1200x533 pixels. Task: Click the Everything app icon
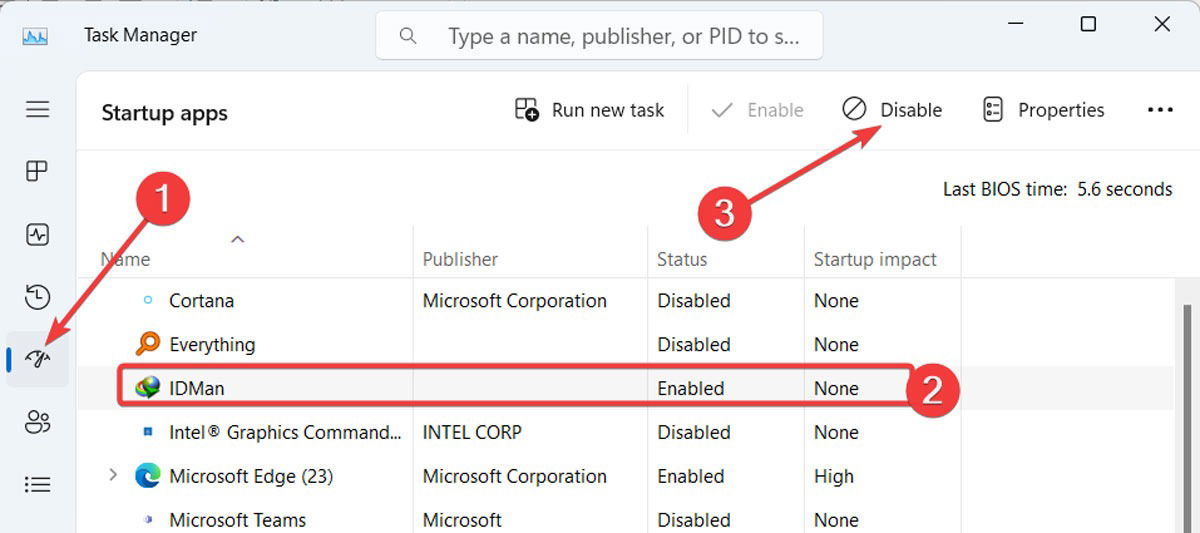148,344
